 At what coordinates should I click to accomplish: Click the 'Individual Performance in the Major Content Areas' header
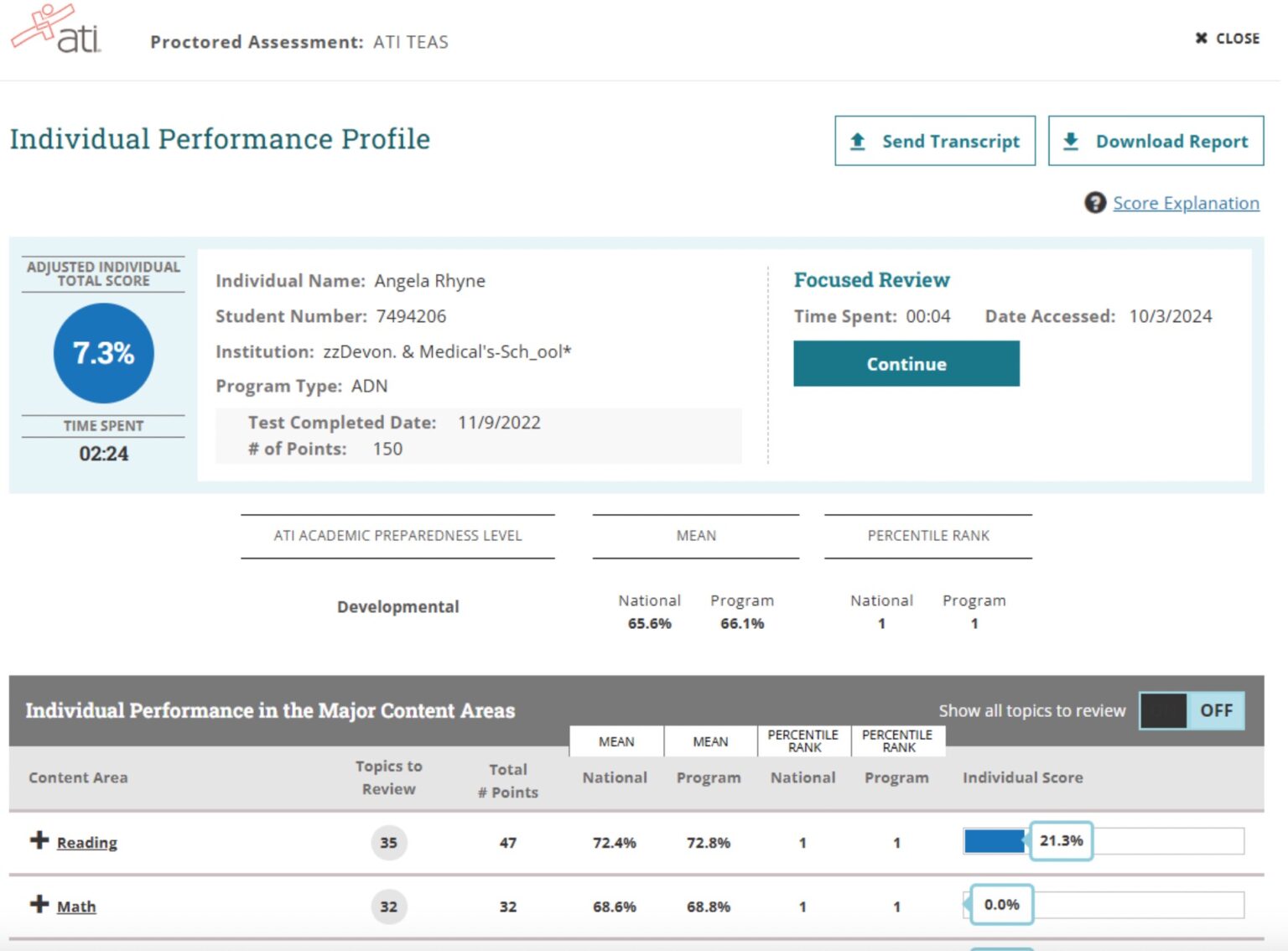click(270, 710)
